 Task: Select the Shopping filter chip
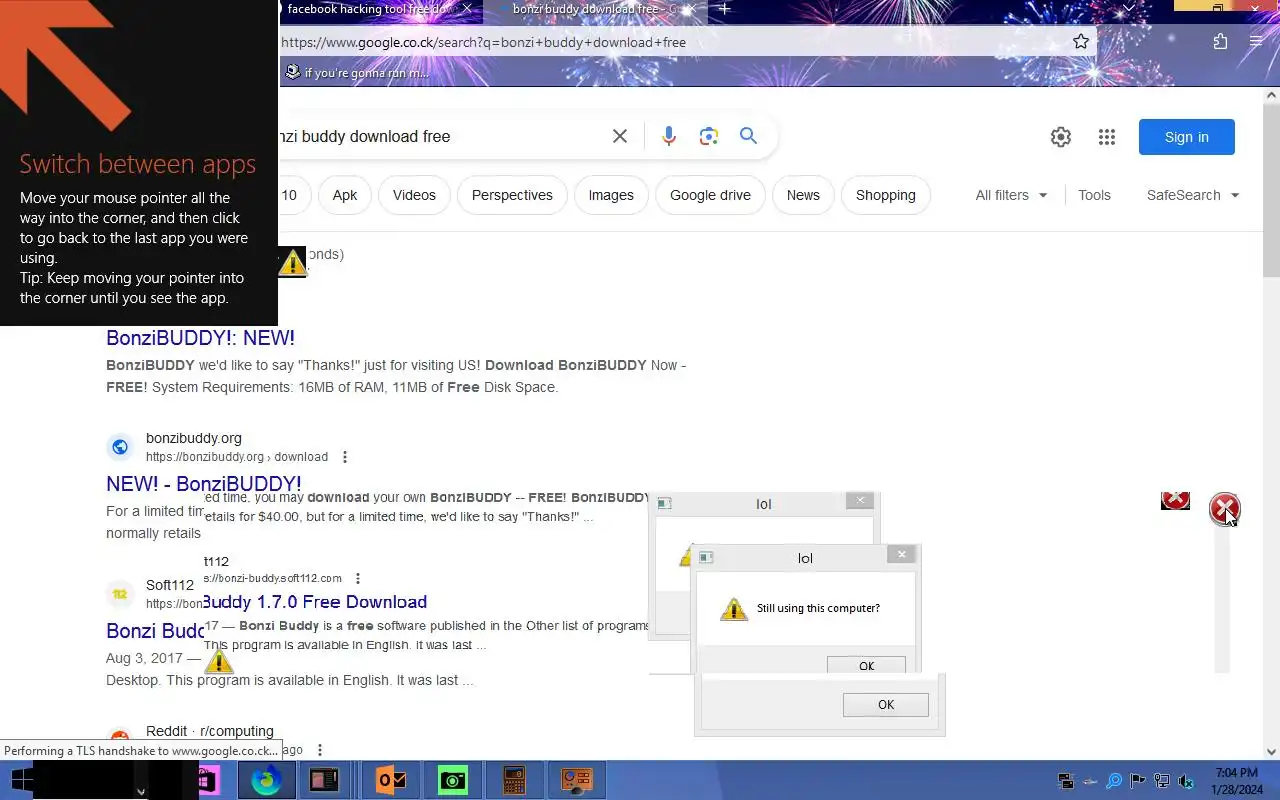(x=886, y=195)
